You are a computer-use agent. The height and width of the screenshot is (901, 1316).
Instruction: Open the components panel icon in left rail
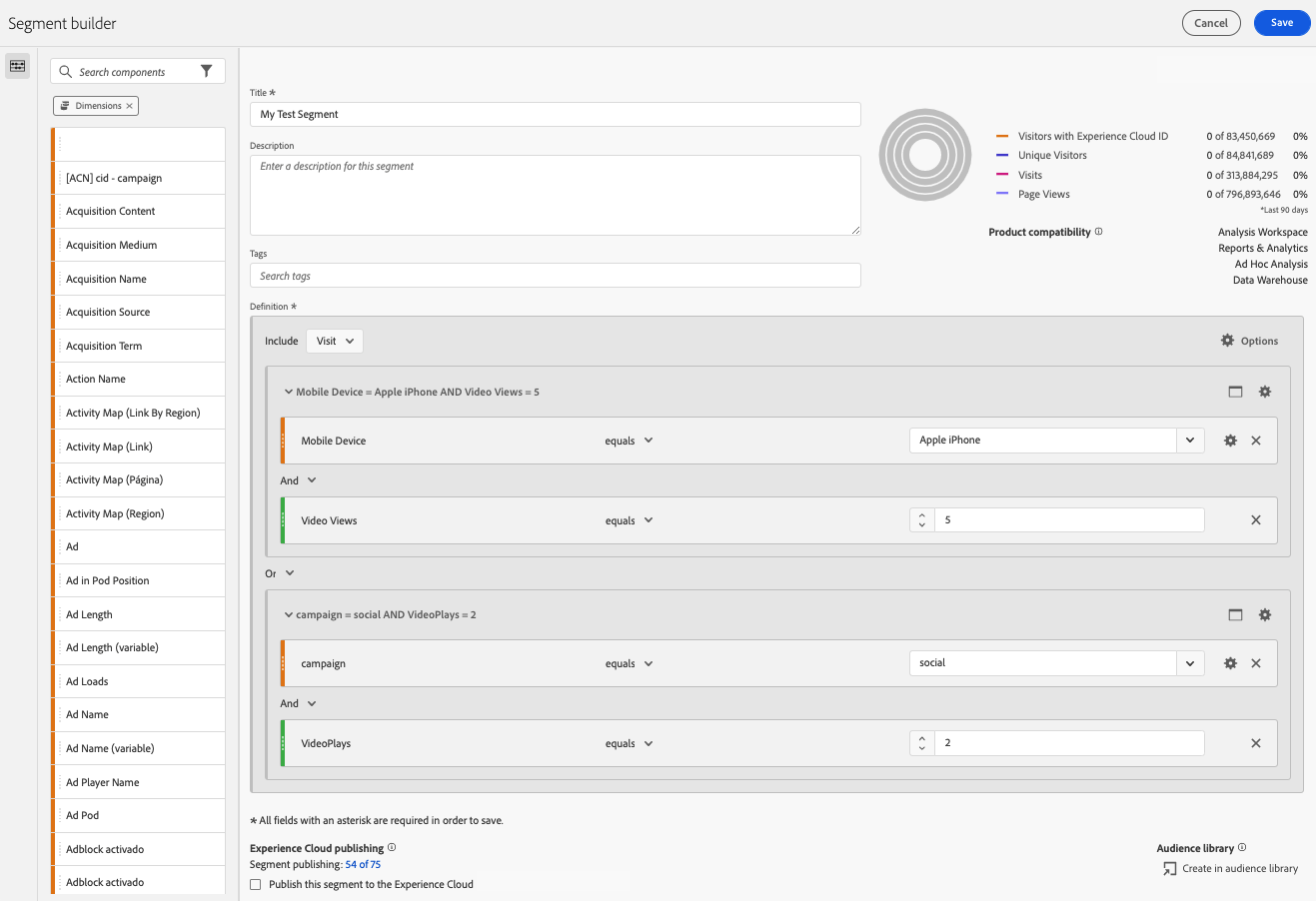17,66
